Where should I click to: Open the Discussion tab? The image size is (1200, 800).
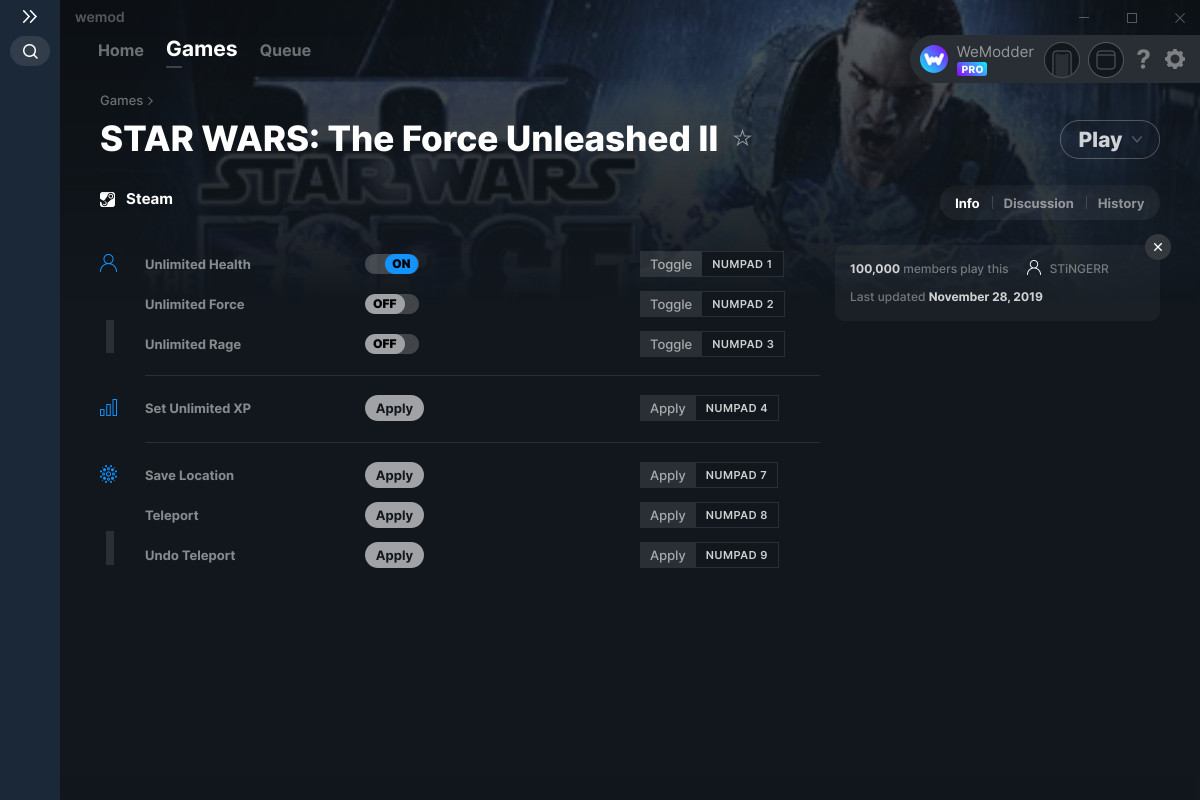pyautogui.click(x=1038, y=203)
